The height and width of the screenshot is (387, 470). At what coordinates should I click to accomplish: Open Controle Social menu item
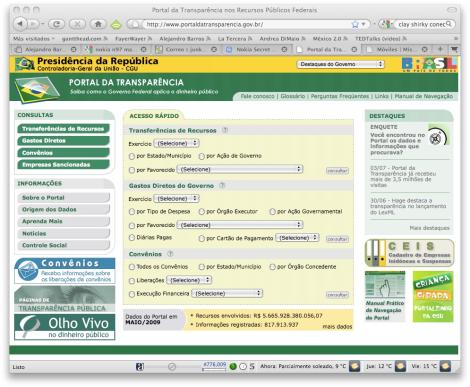tap(63, 245)
